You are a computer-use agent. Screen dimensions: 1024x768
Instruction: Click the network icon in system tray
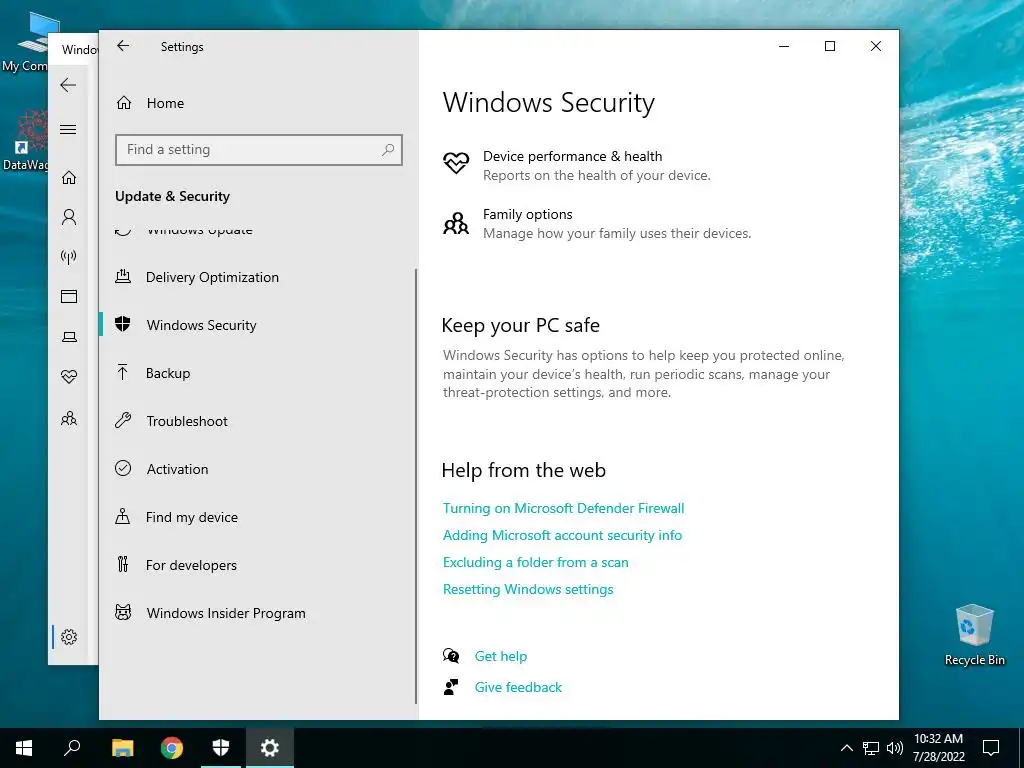[x=871, y=748]
